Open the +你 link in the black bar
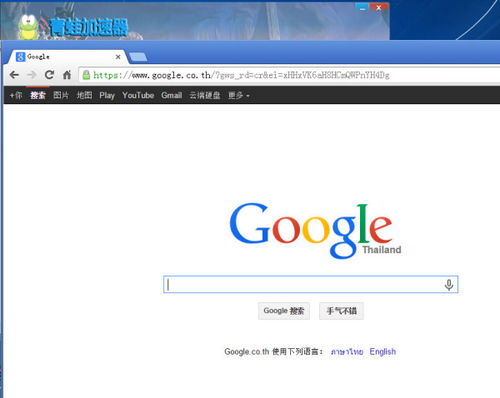Screen dimensions: 500x398 tap(16, 95)
